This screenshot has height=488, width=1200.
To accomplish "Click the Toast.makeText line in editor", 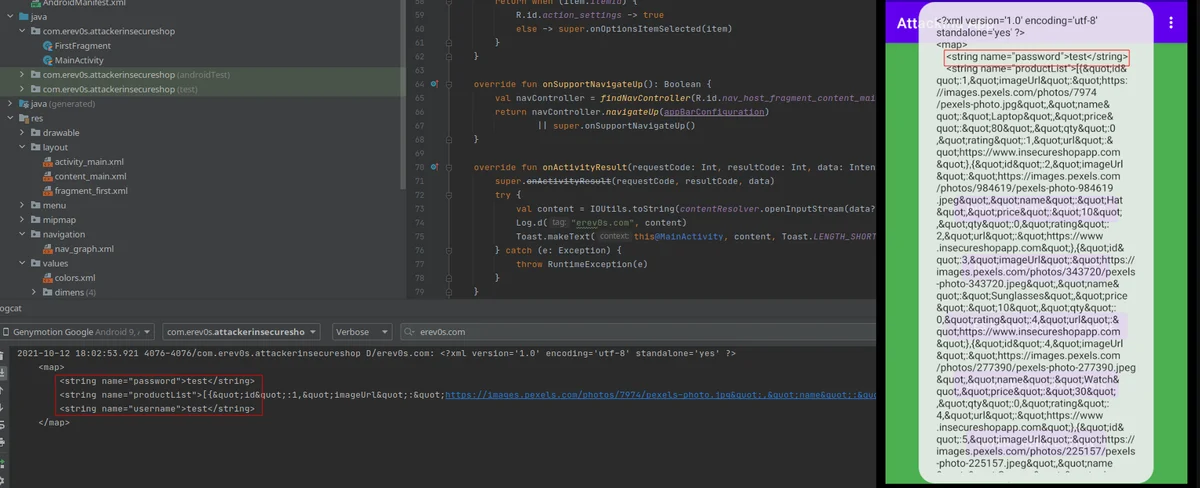I will 696,236.
